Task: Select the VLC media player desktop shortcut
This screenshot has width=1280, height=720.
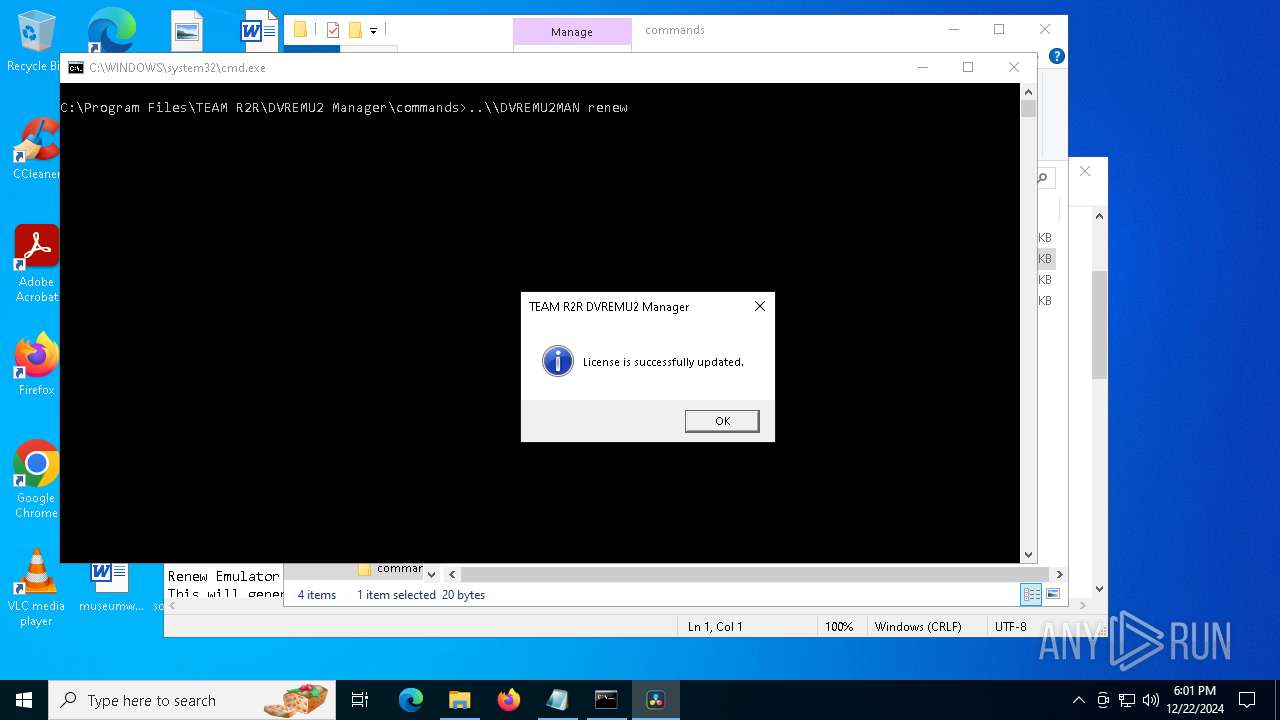Action: [x=36, y=588]
